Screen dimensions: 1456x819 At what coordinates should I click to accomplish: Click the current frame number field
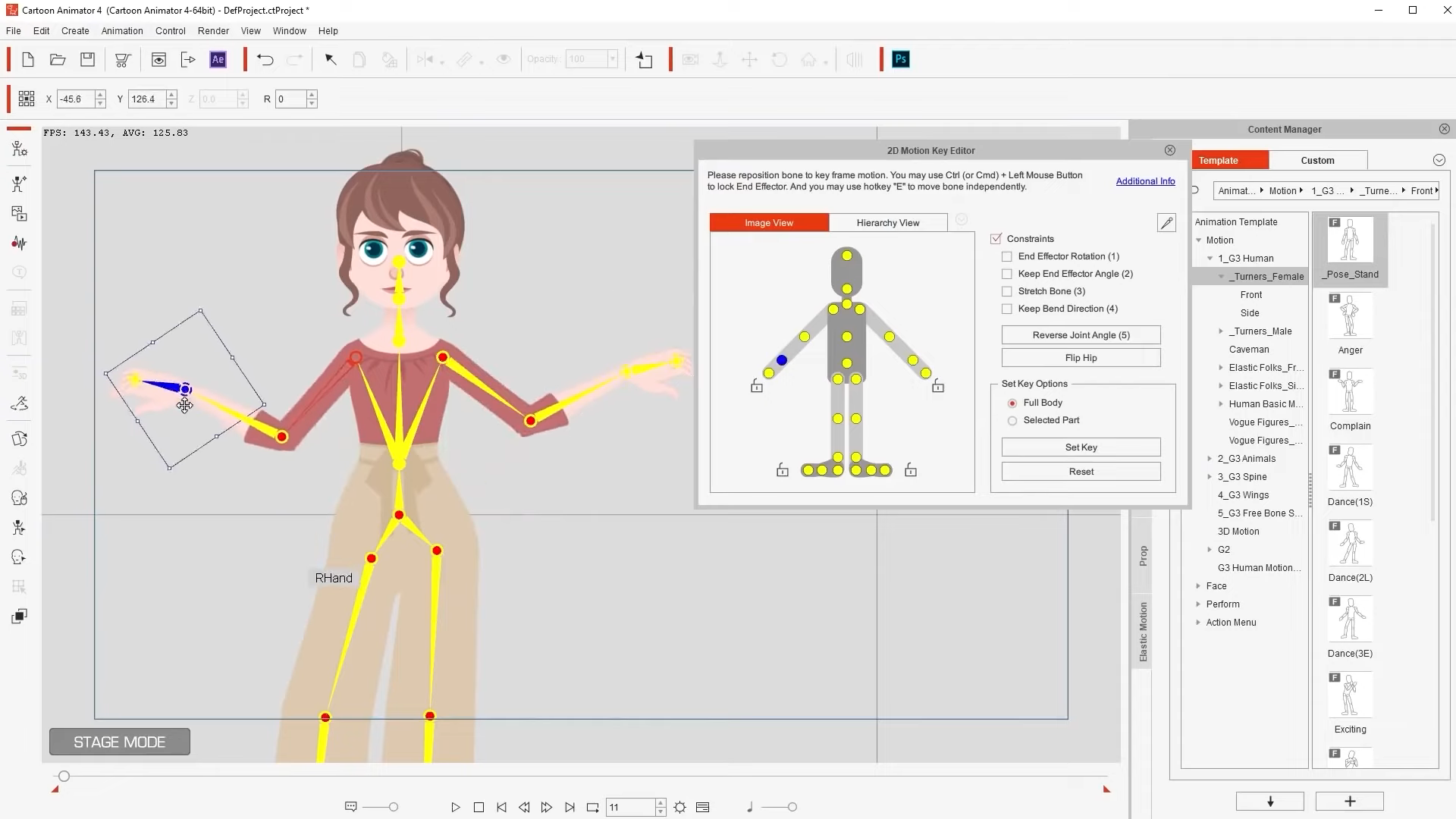[630, 808]
